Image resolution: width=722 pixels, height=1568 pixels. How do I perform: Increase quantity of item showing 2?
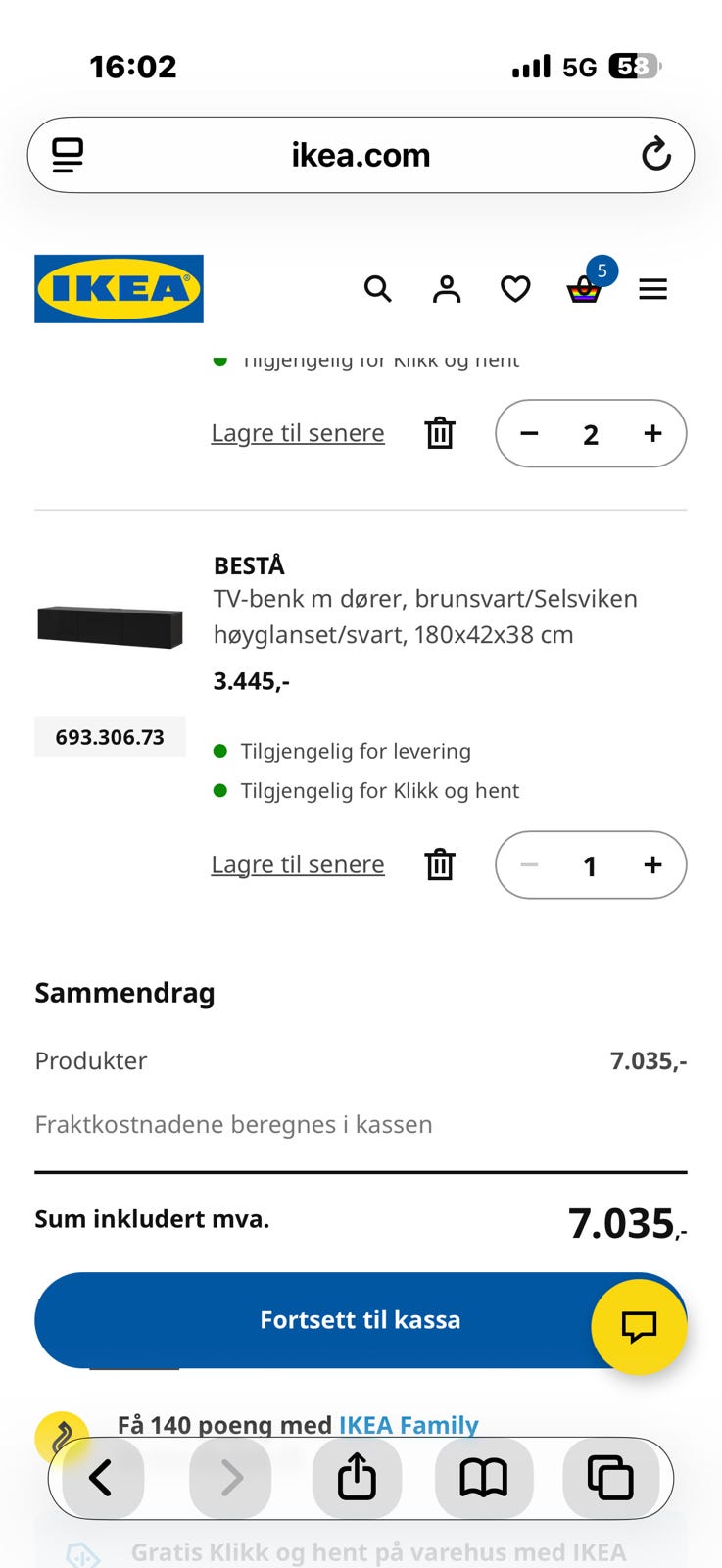point(652,433)
